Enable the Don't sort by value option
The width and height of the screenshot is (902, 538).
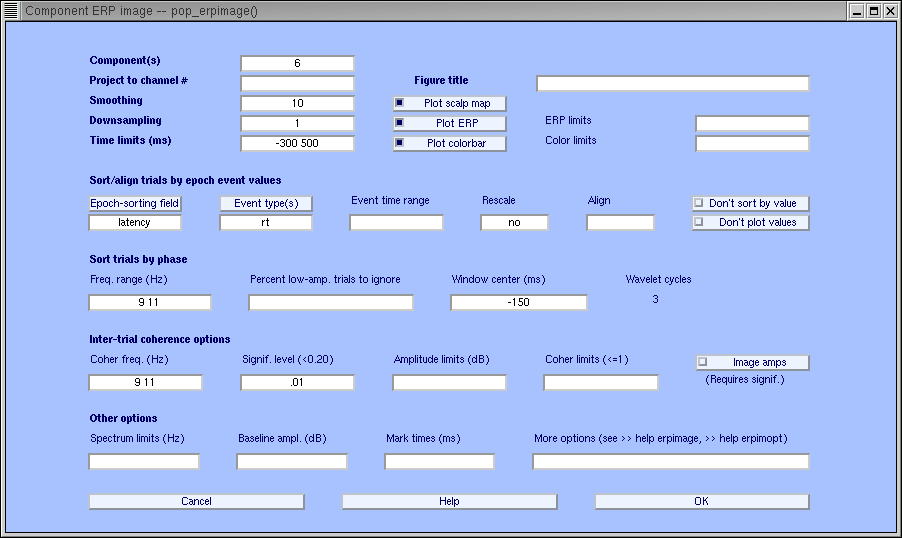coord(700,203)
